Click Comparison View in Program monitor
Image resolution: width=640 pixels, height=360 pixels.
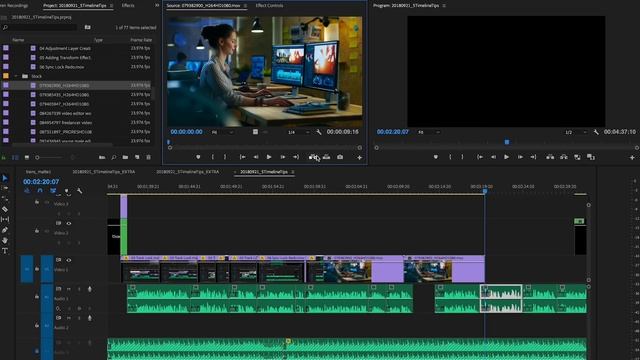coord(591,157)
